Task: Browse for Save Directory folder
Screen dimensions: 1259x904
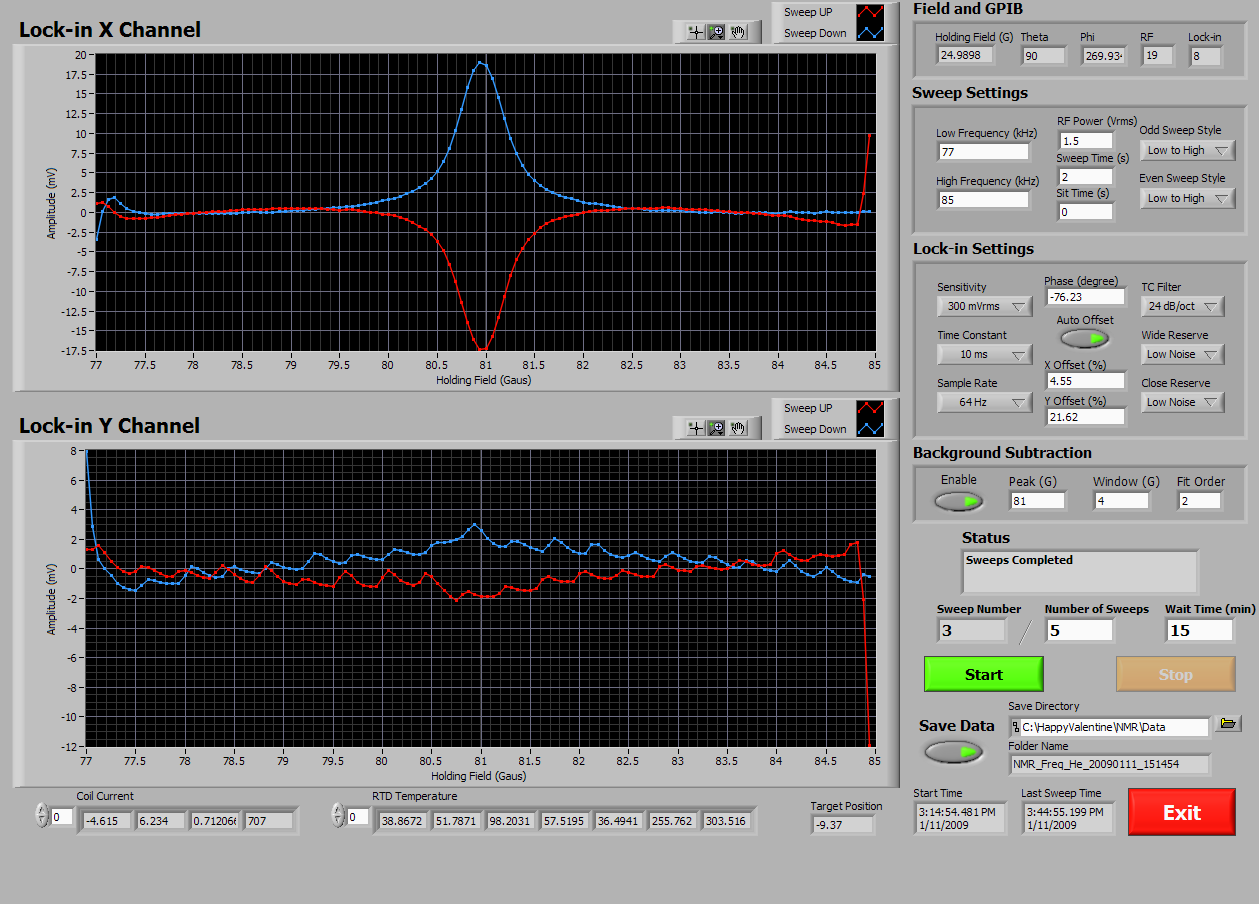Action: point(1228,724)
